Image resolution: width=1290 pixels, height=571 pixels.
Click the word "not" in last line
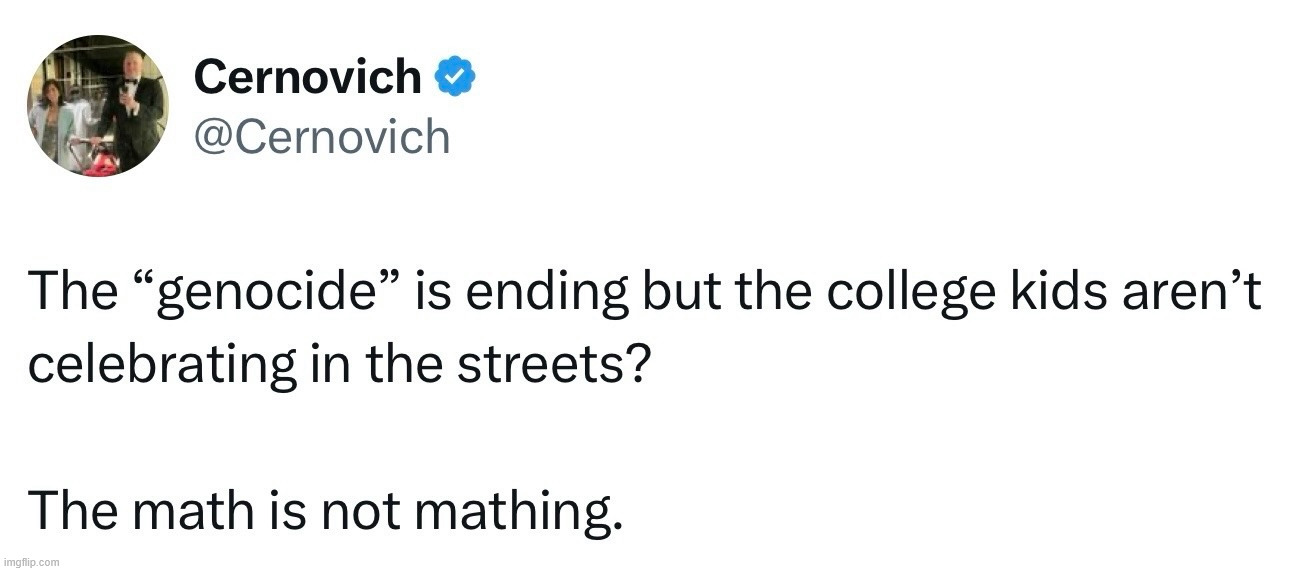point(357,512)
